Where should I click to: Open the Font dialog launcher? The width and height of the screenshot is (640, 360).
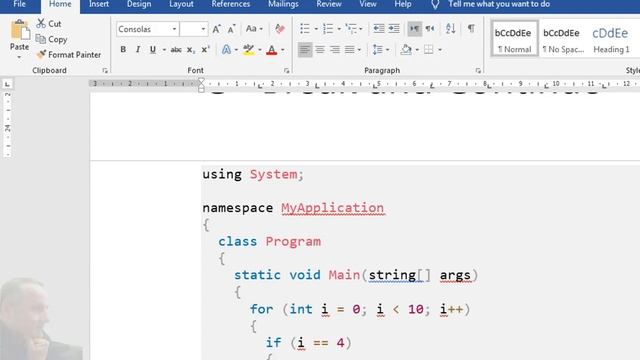coord(287,71)
